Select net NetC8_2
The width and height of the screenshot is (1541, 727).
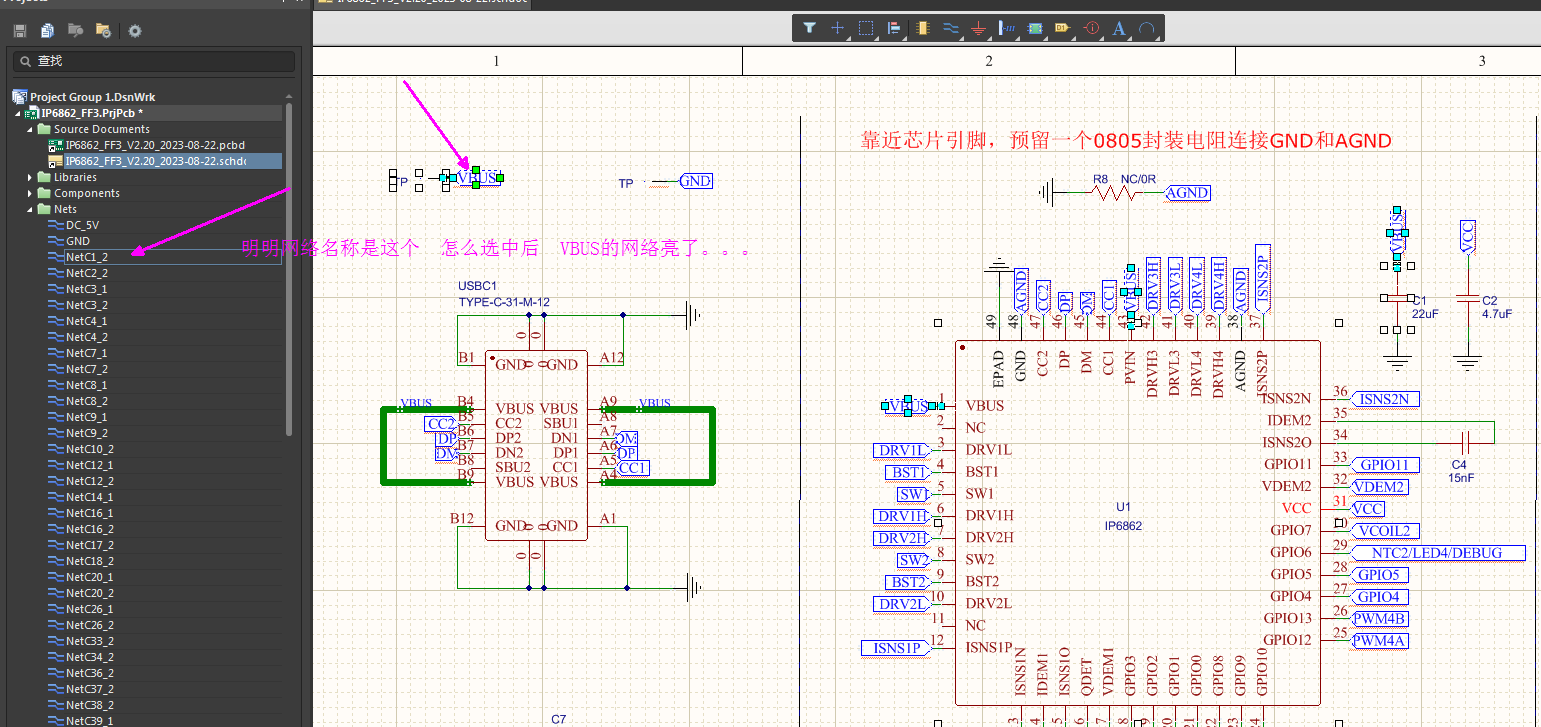click(x=87, y=401)
